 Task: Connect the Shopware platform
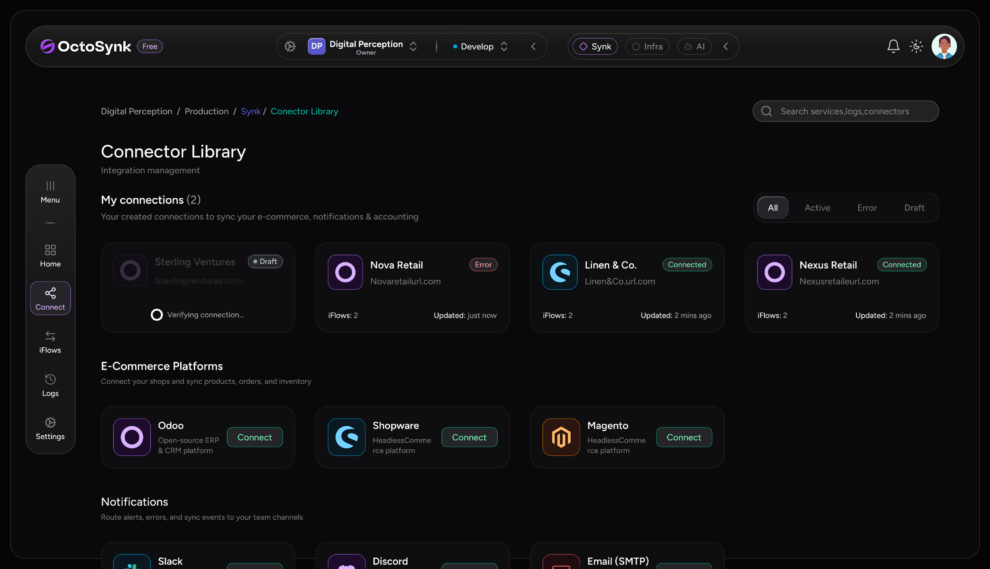[x=469, y=437]
